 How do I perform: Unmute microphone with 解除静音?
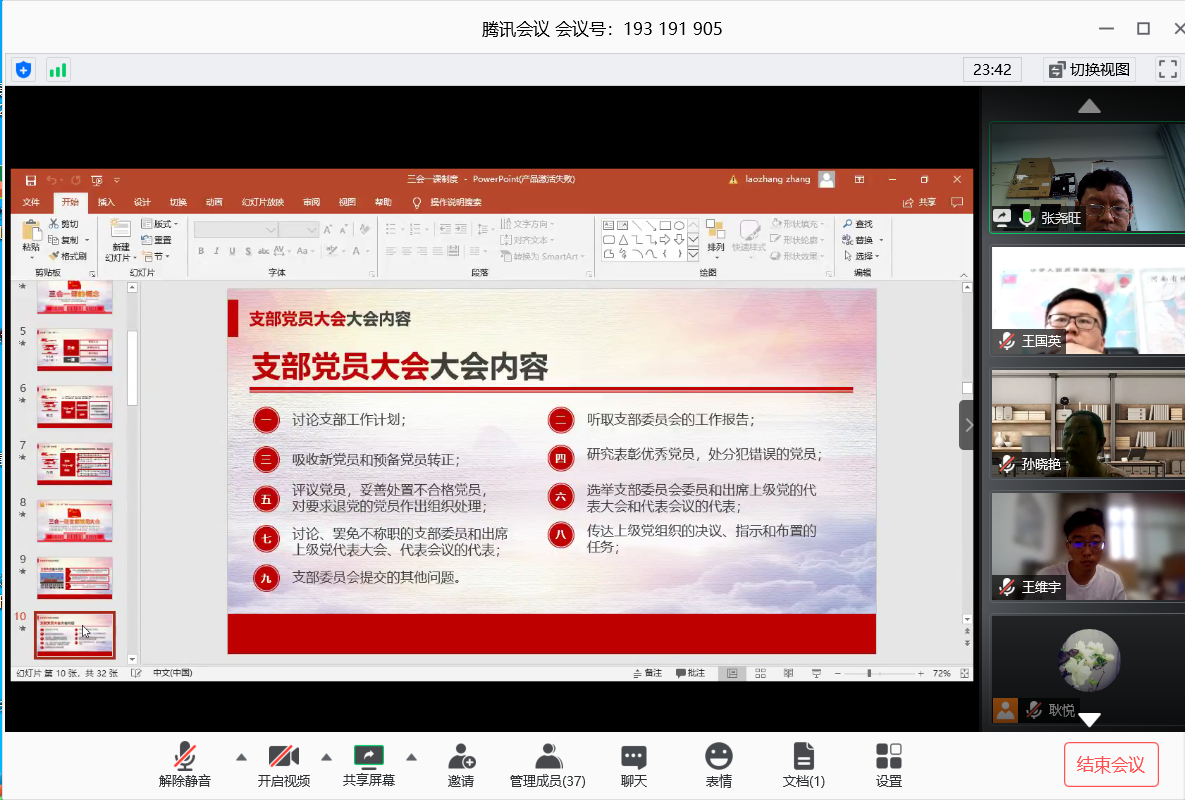click(185, 764)
